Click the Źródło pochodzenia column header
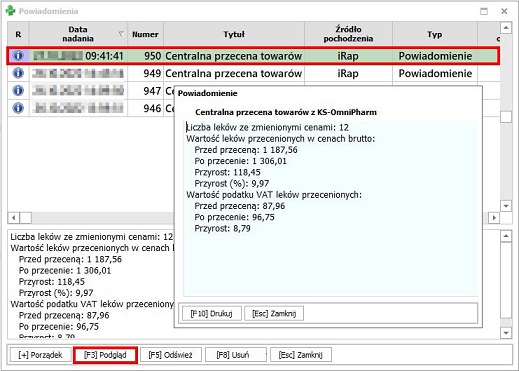Viewport: 519px width, 371px height. click(x=348, y=34)
